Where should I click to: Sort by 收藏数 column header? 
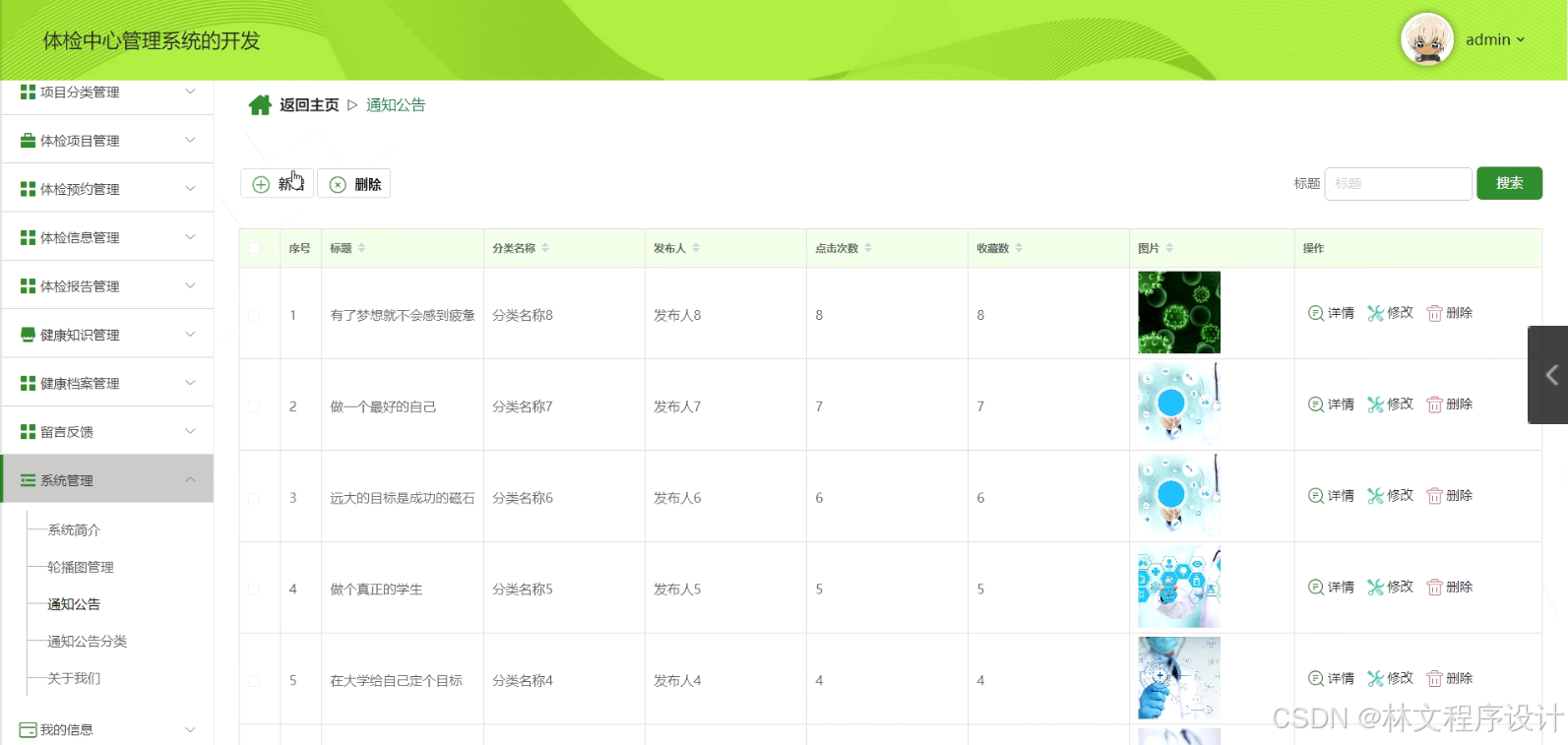point(999,248)
